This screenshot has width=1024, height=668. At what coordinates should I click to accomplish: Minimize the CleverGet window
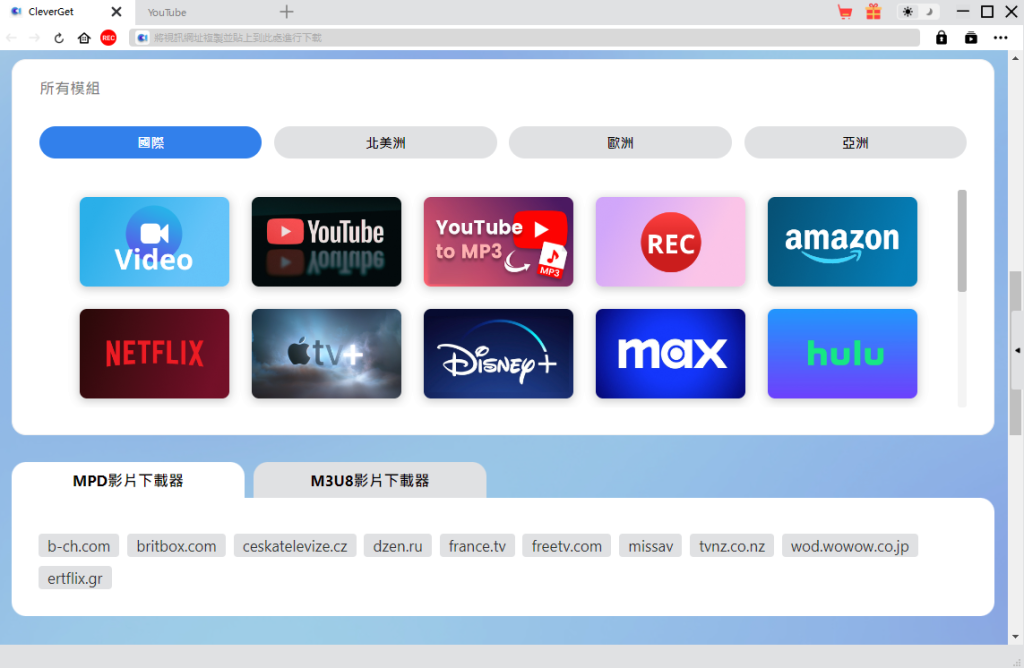point(963,12)
